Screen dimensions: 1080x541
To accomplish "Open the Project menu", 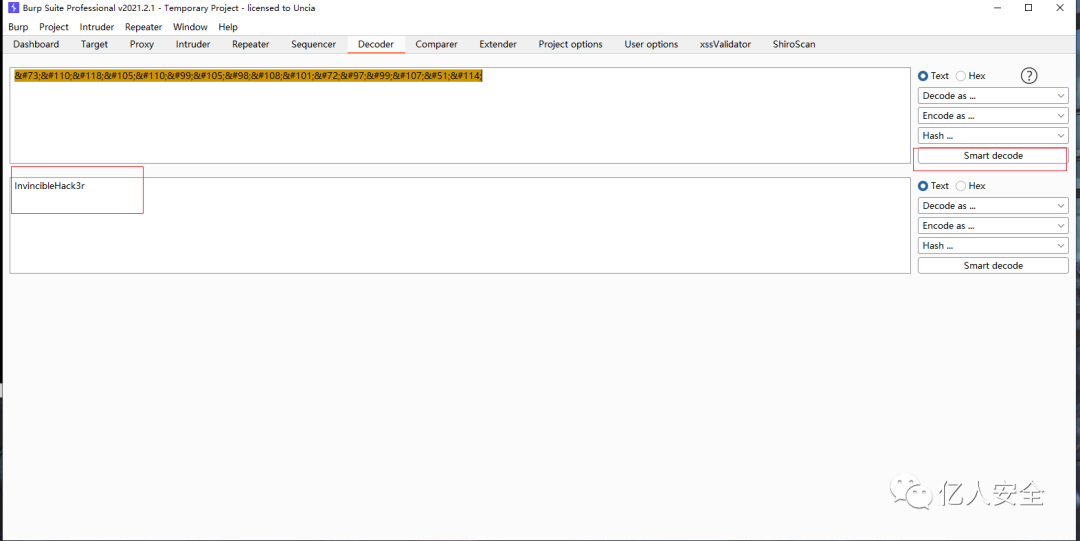I will point(54,27).
